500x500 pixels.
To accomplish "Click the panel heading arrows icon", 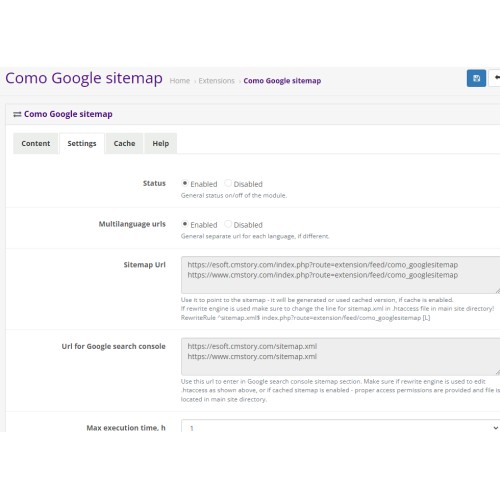I will [x=17, y=114].
